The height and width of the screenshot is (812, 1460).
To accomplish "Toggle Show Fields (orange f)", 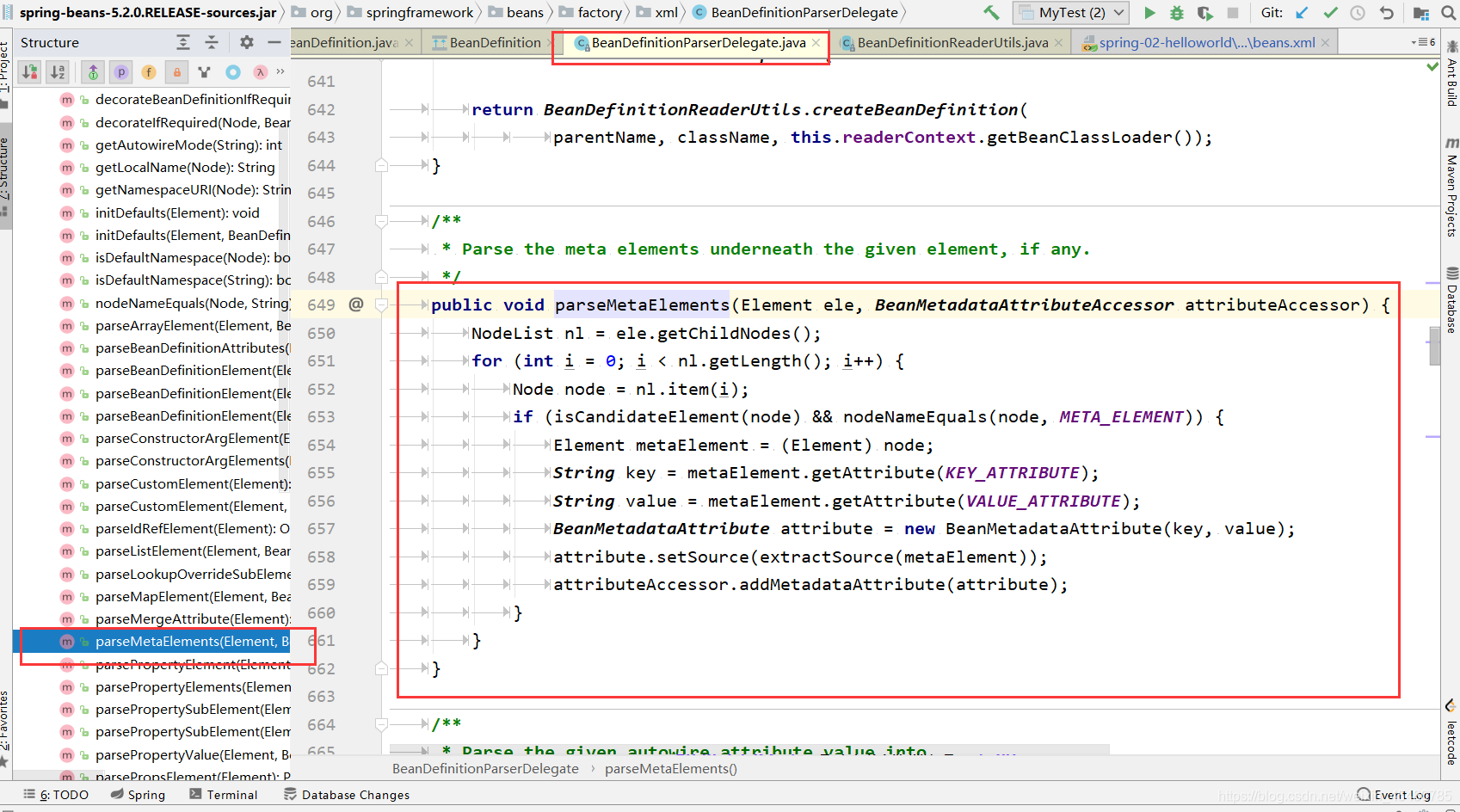I will tap(149, 72).
